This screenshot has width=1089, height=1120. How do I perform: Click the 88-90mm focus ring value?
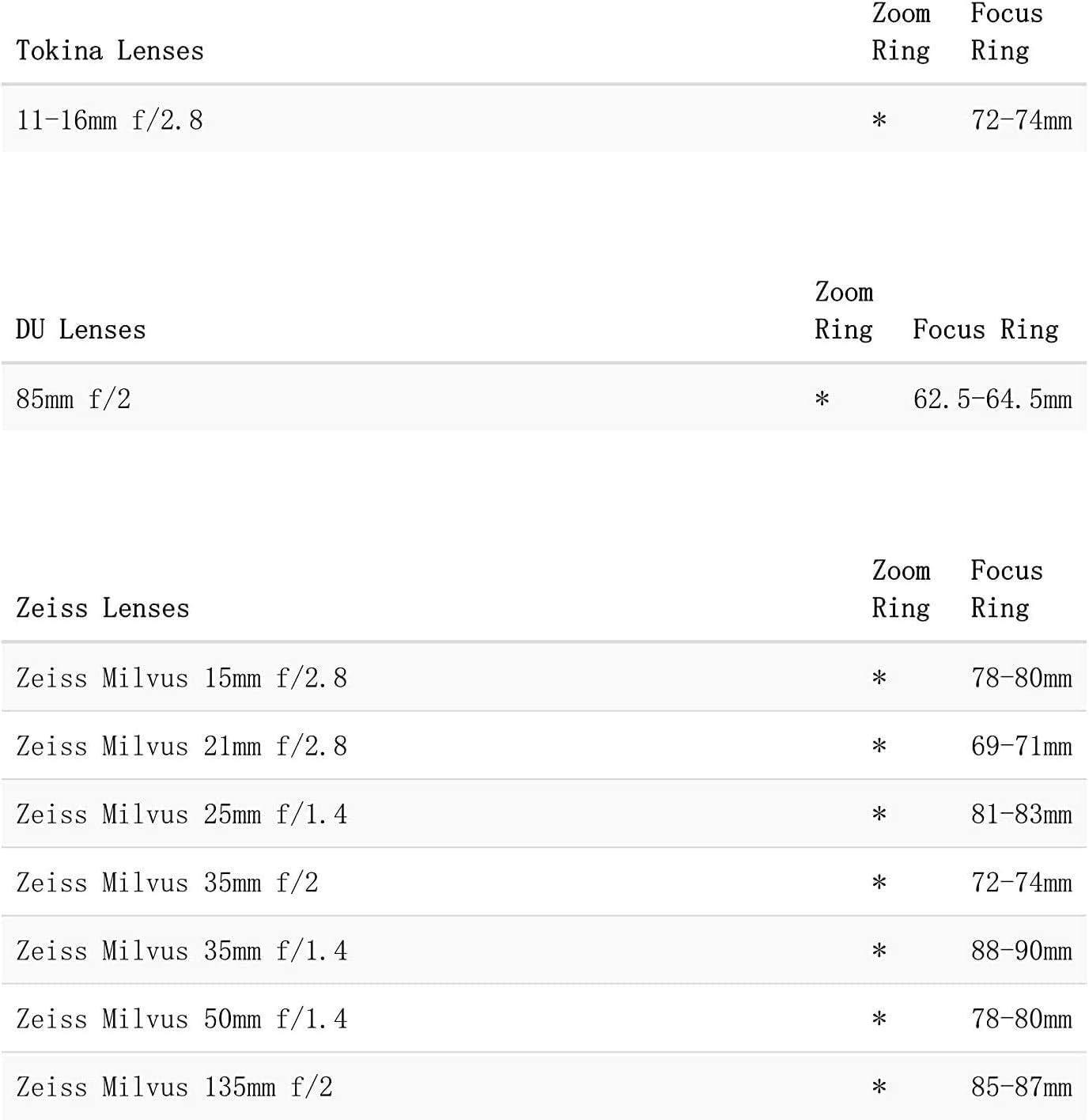1021,951
